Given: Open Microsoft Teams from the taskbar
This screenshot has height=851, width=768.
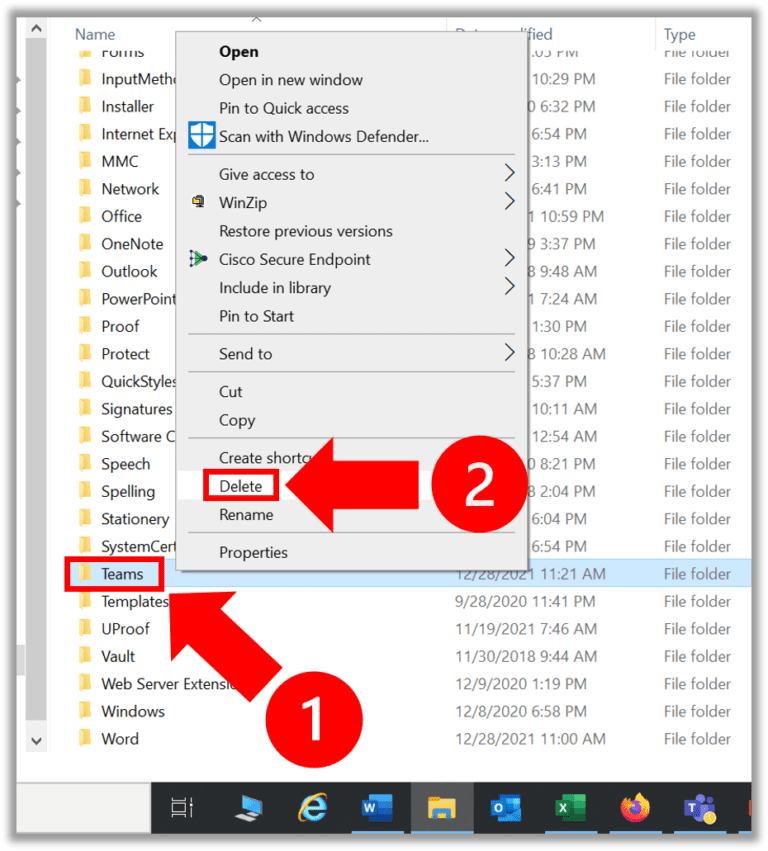Looking at the screenshot, I should tap(697, 807).
